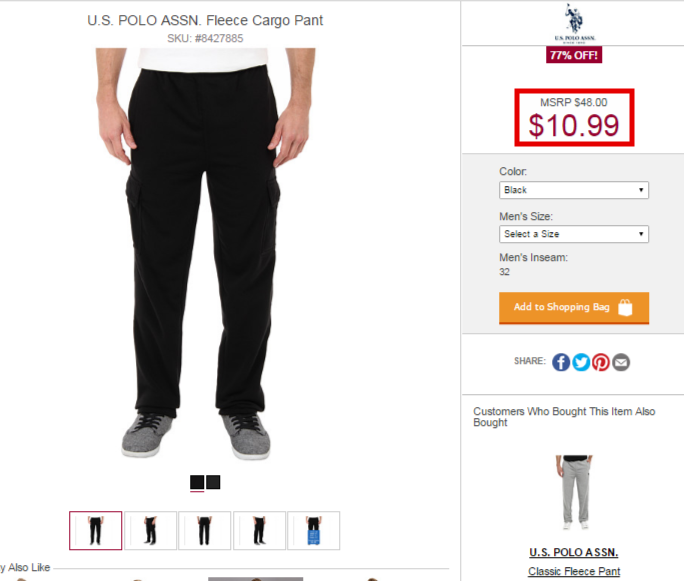Click the main black cargo pant image

pos(205,254)
